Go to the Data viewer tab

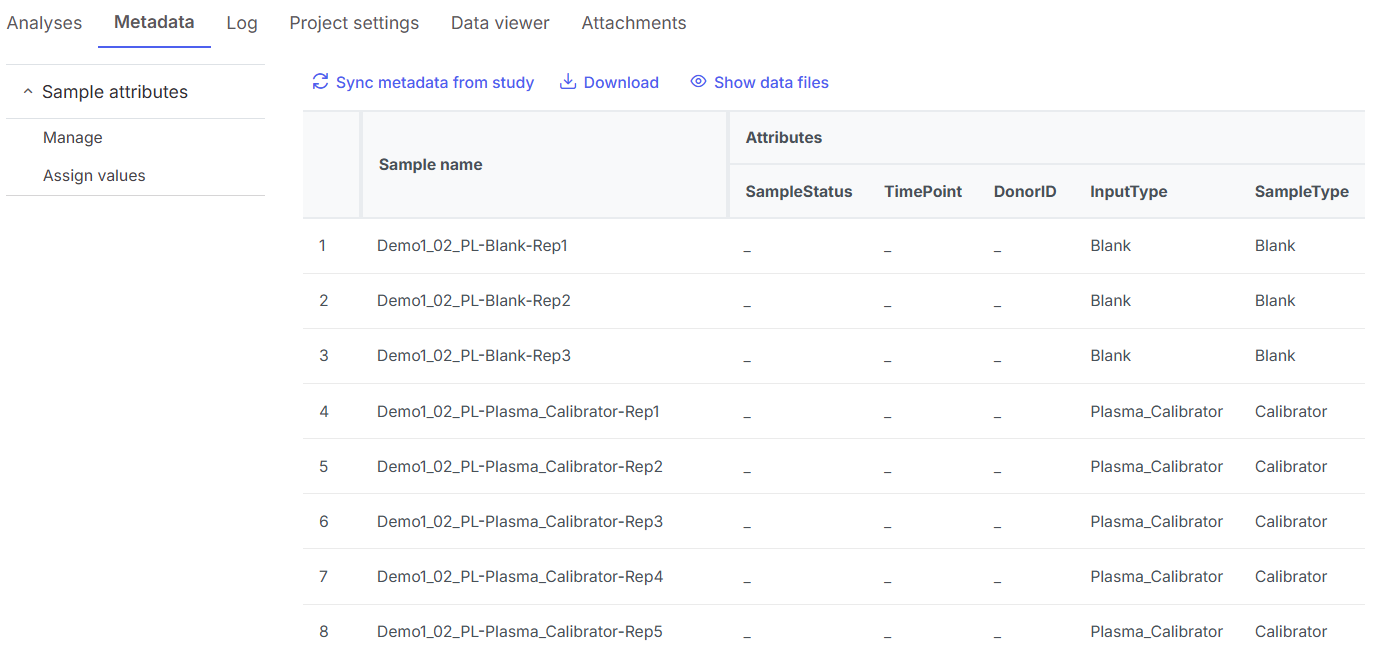coord(500,23)
